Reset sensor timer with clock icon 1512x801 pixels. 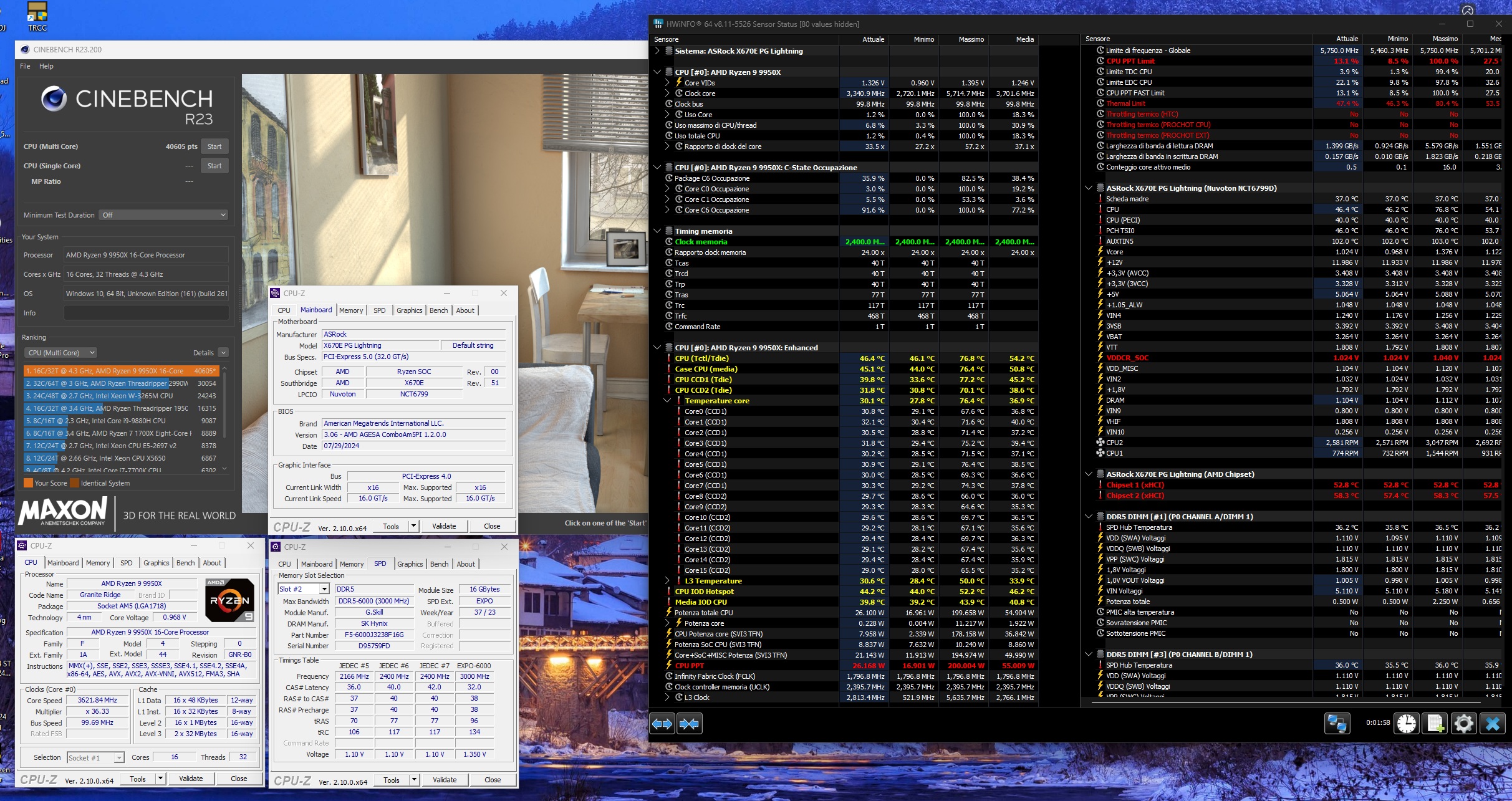pyautogui.click(x=1407, y=723)
